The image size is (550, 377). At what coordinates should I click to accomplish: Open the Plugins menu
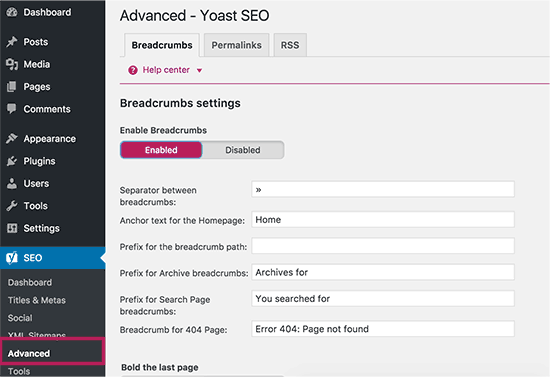[x=39, y=161]
